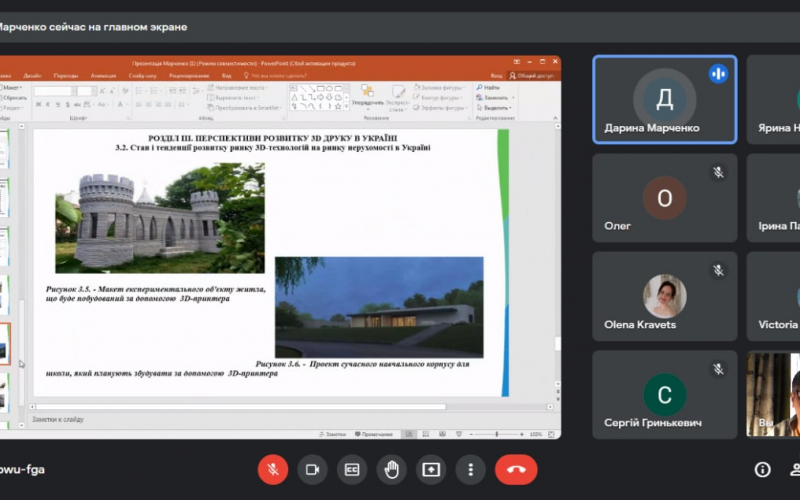Collapse the ribbon with the chevron
This screenshot has width=800, height=500.
point(555,118)
